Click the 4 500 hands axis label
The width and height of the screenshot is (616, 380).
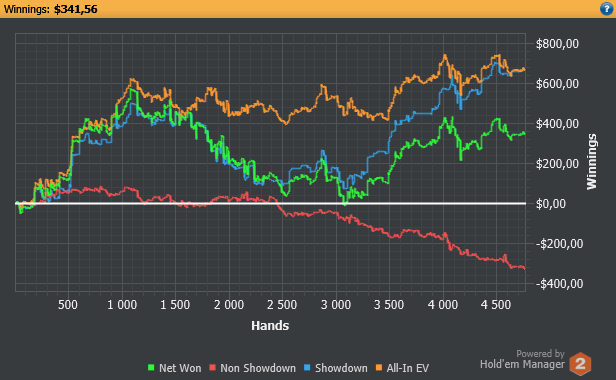click(496, 305)
